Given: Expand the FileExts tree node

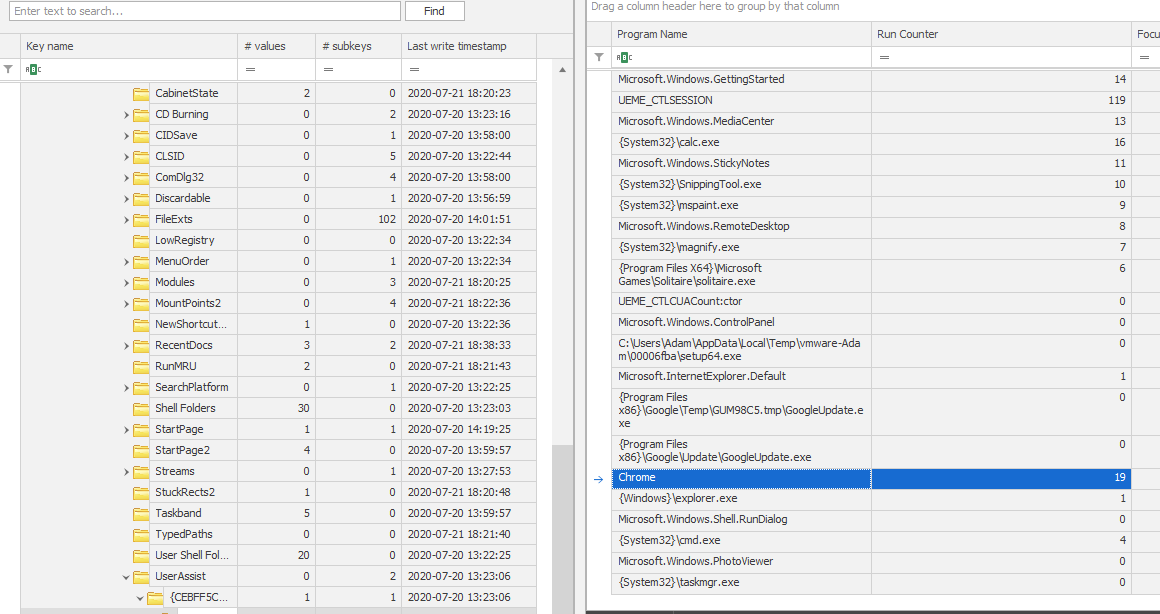Looking at the screenshot, I should click(127, 219).
